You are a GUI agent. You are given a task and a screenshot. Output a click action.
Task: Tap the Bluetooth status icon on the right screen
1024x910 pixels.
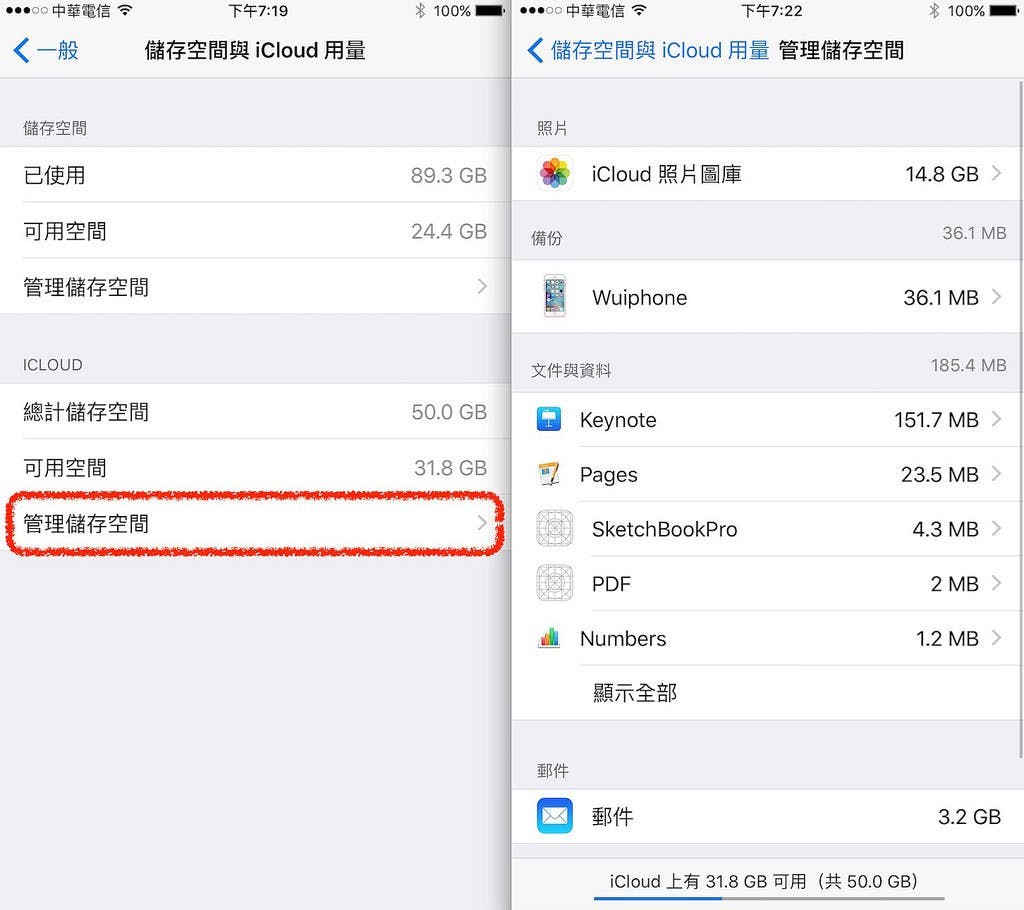point(934,10)
